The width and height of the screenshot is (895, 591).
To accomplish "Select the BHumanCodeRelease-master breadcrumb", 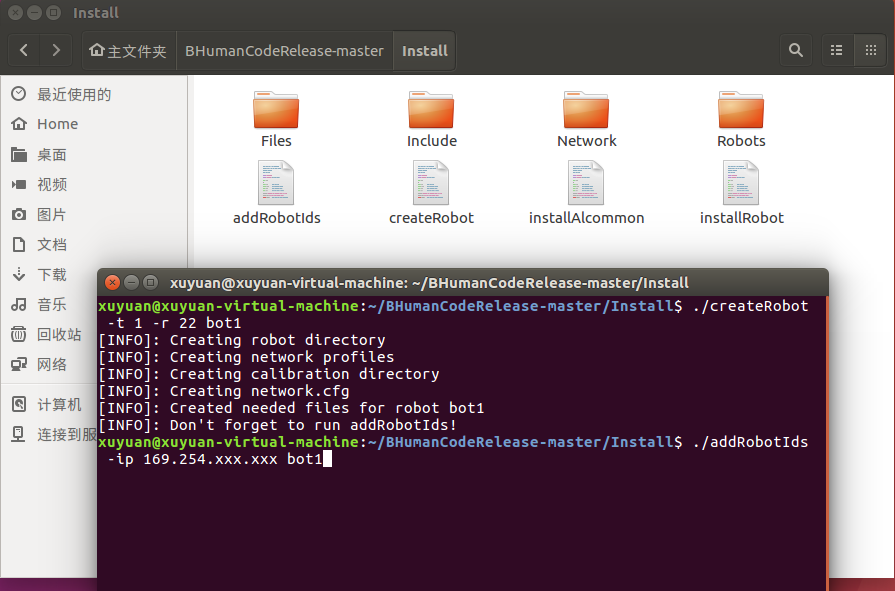I will pos(284,49).
